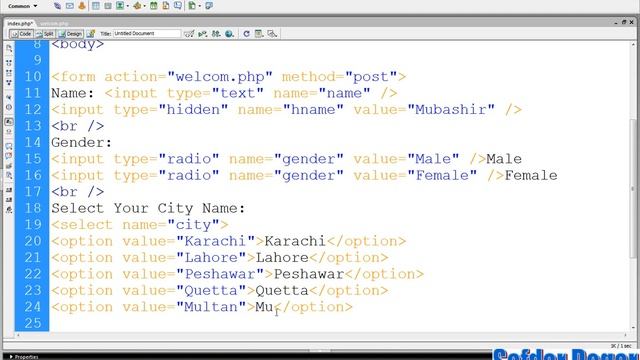The image size is (640, 360).
Task: Switch to Split view
Action: [44, 34]
